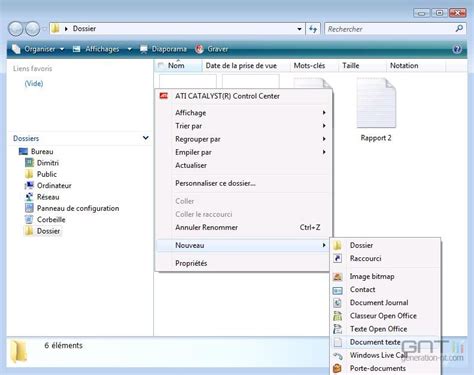Click the Graver toolbar button
The width and height of the screenshot is (474, 375).
coord(212,49)
